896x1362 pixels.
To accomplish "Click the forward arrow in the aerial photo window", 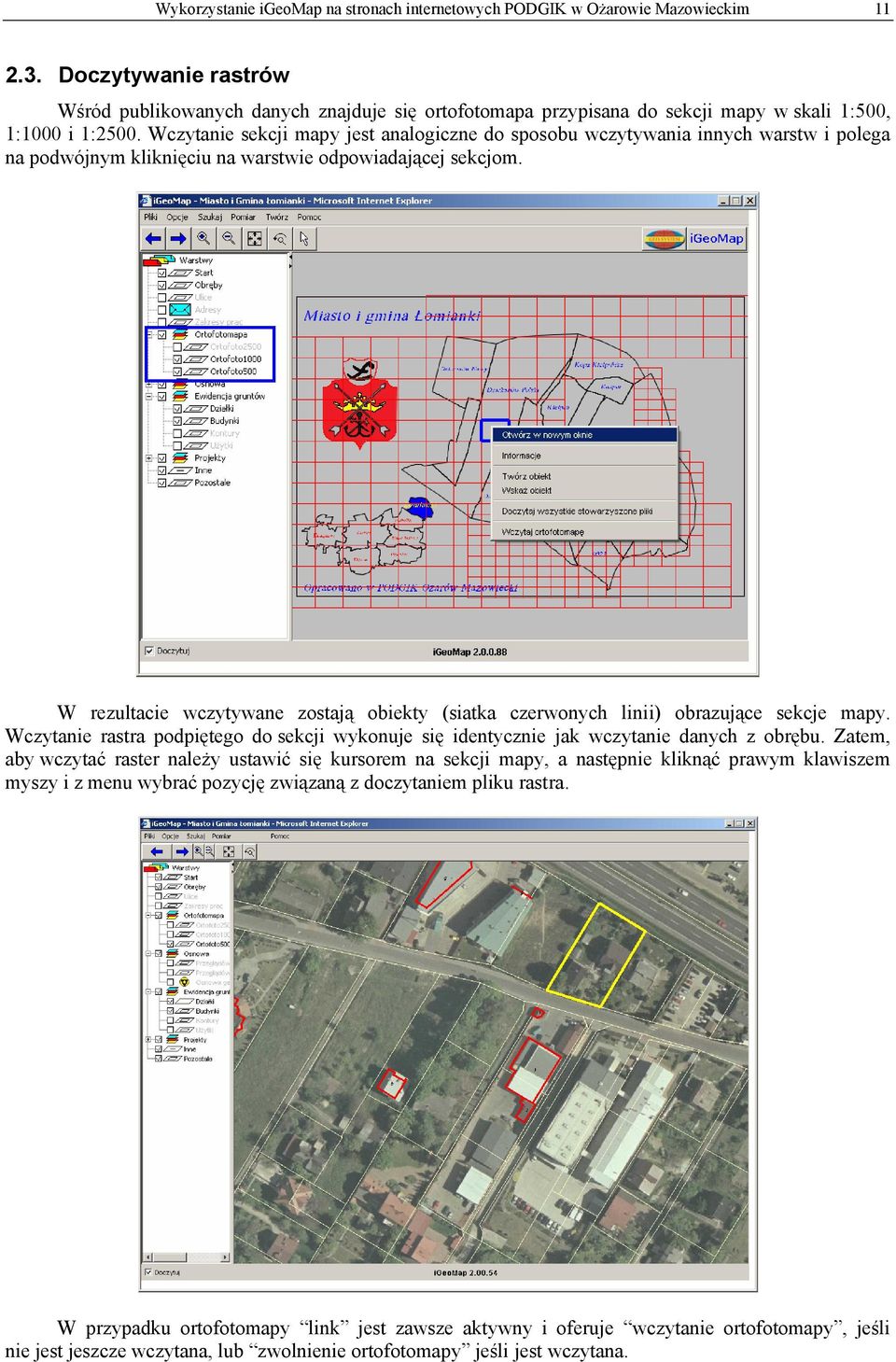I will (181, 851).
